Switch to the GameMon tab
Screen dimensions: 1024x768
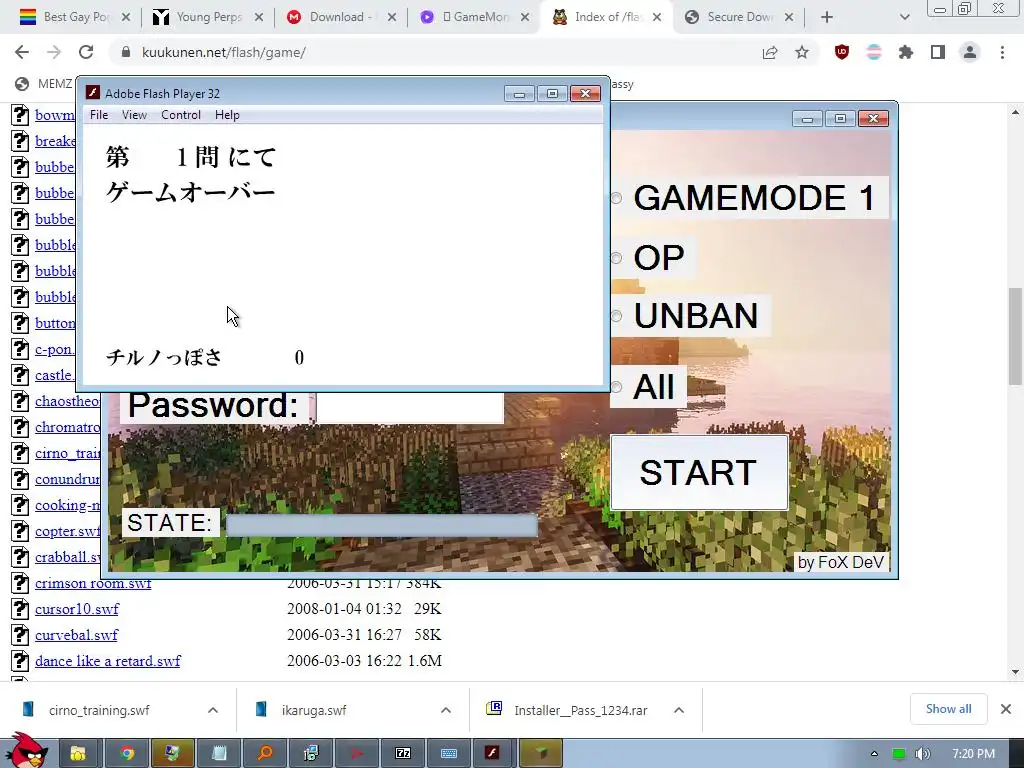[474, 17]
